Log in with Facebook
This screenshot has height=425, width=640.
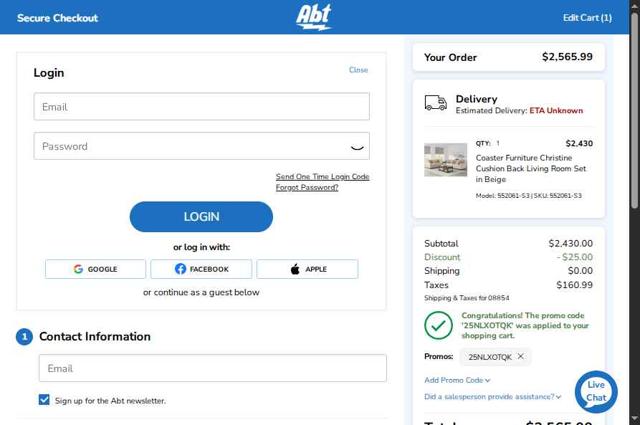(201, 269)
